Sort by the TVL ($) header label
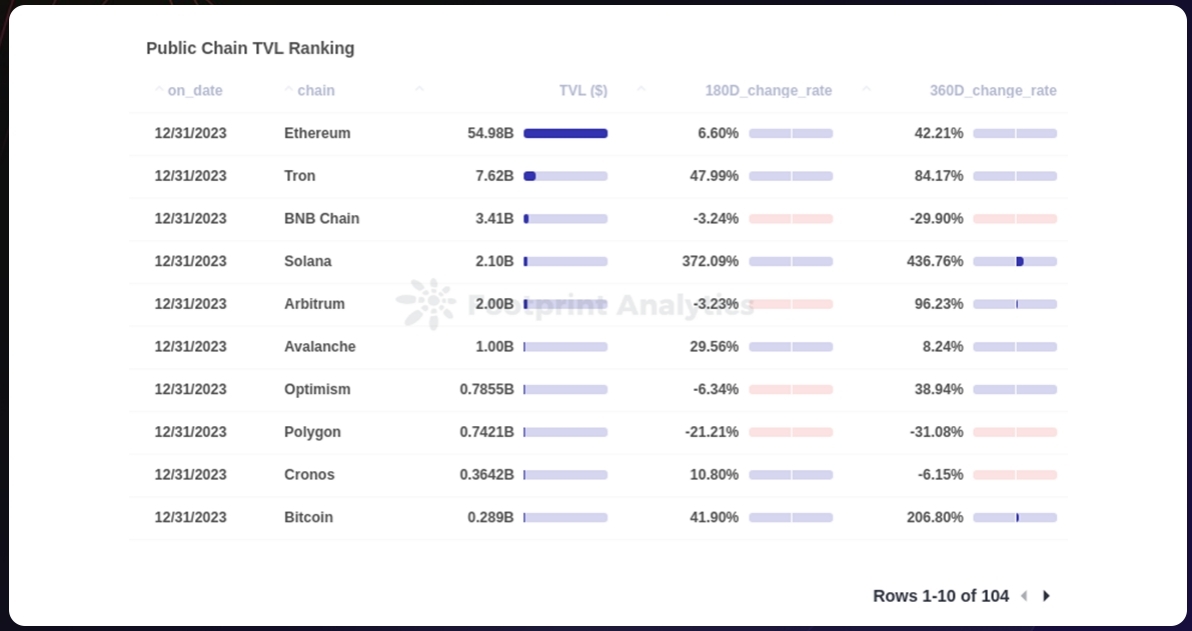 coord(583,91)
